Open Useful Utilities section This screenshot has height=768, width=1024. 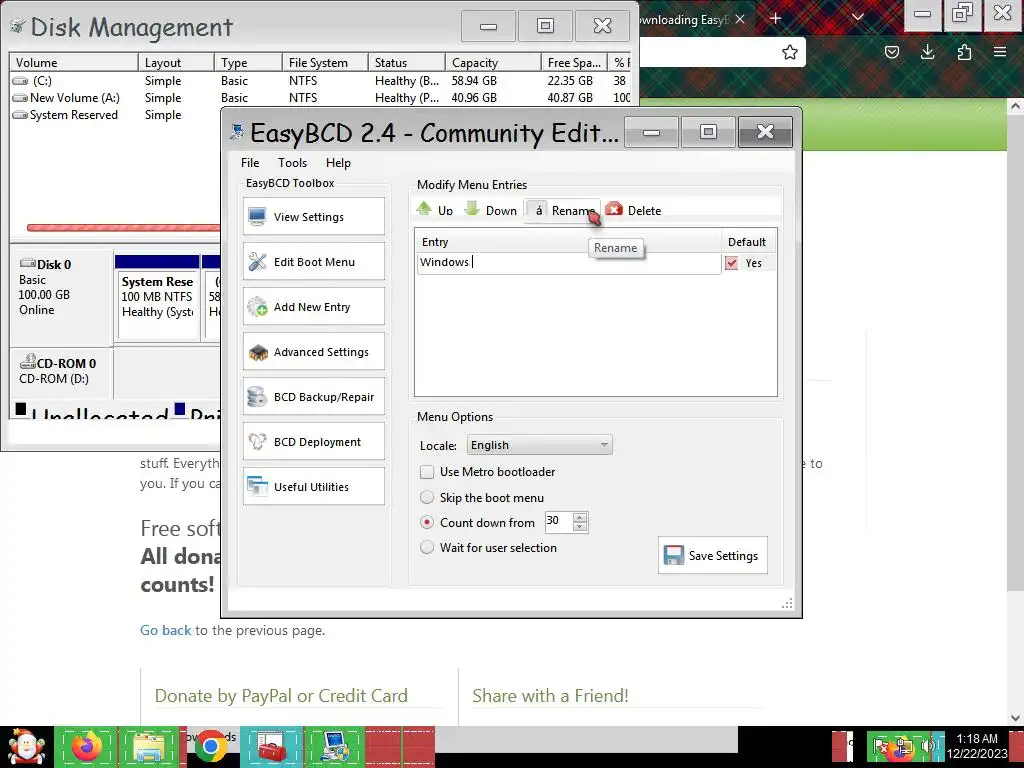[313, 487]
